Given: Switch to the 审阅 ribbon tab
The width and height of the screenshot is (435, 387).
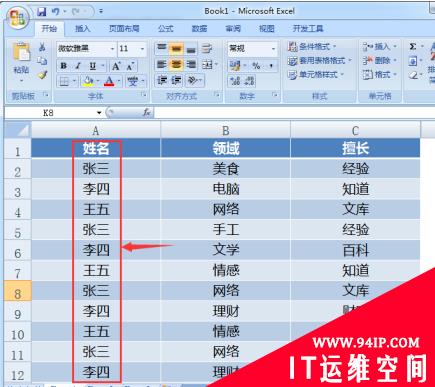Looking at the screenshot, I should pyautogui.click(x=233, y=29).
